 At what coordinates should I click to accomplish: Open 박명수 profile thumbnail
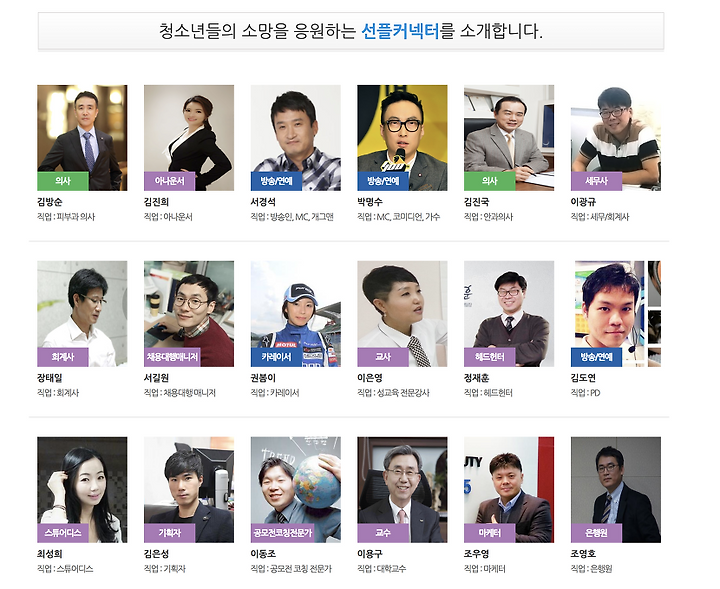[402, 138]
